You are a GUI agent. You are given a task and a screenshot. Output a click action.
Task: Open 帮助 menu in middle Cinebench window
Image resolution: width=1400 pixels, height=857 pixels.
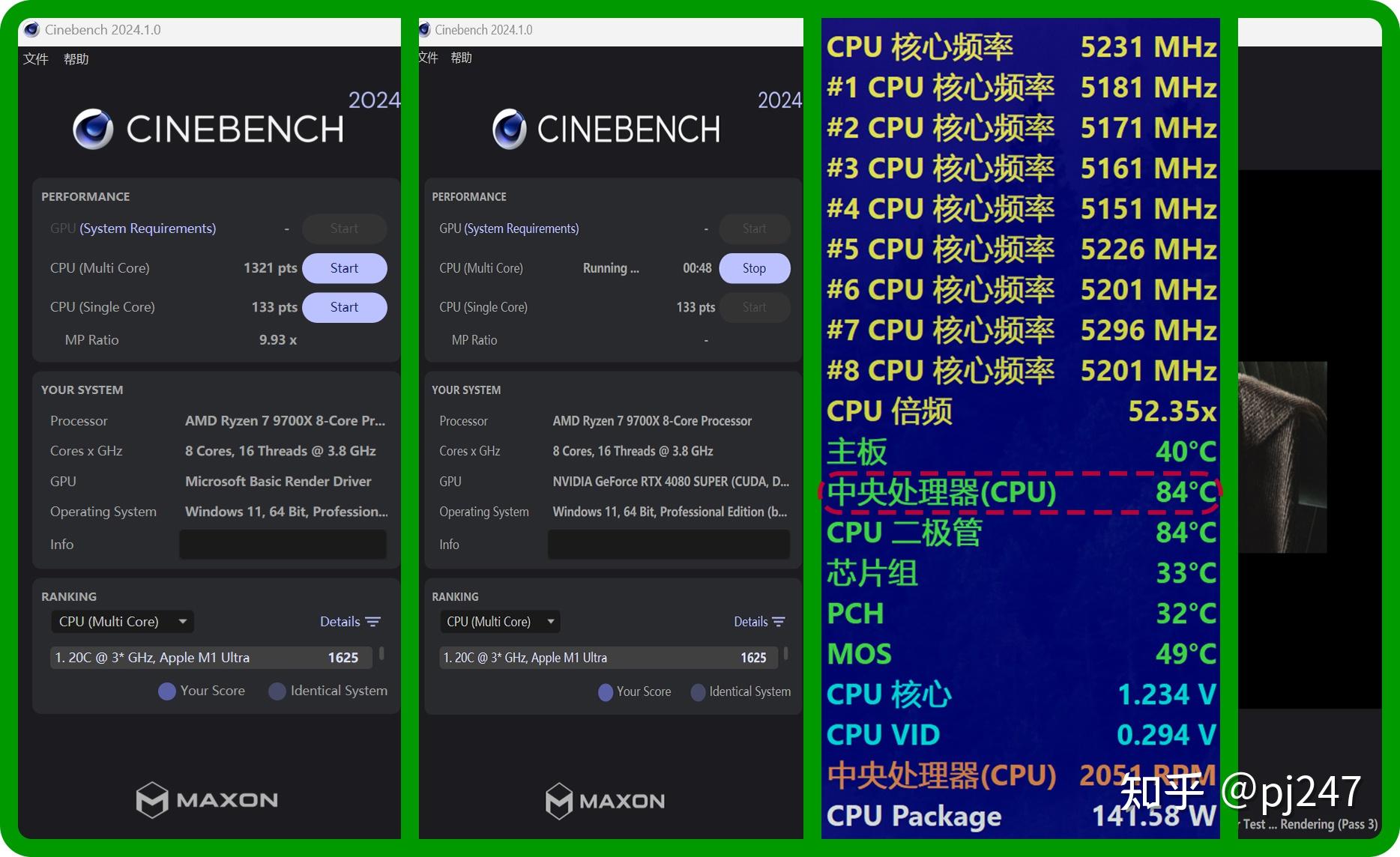coord(461,58)
